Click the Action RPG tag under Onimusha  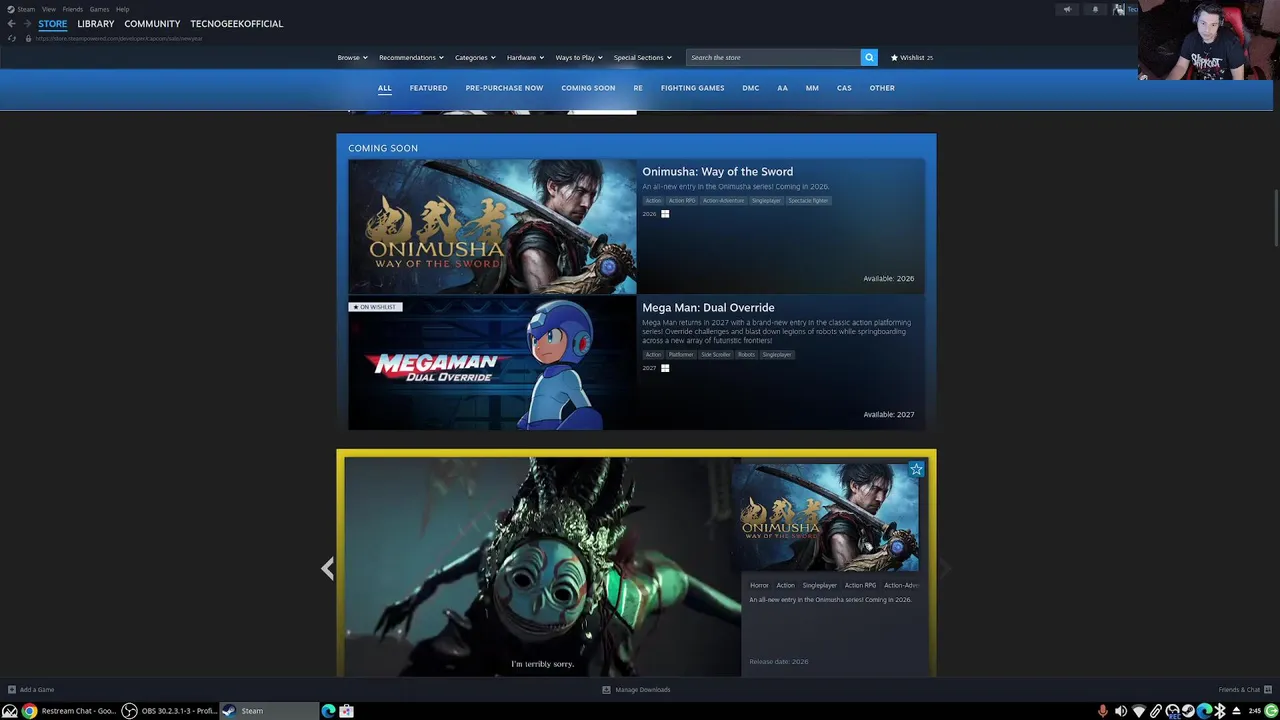click(682, 200)
